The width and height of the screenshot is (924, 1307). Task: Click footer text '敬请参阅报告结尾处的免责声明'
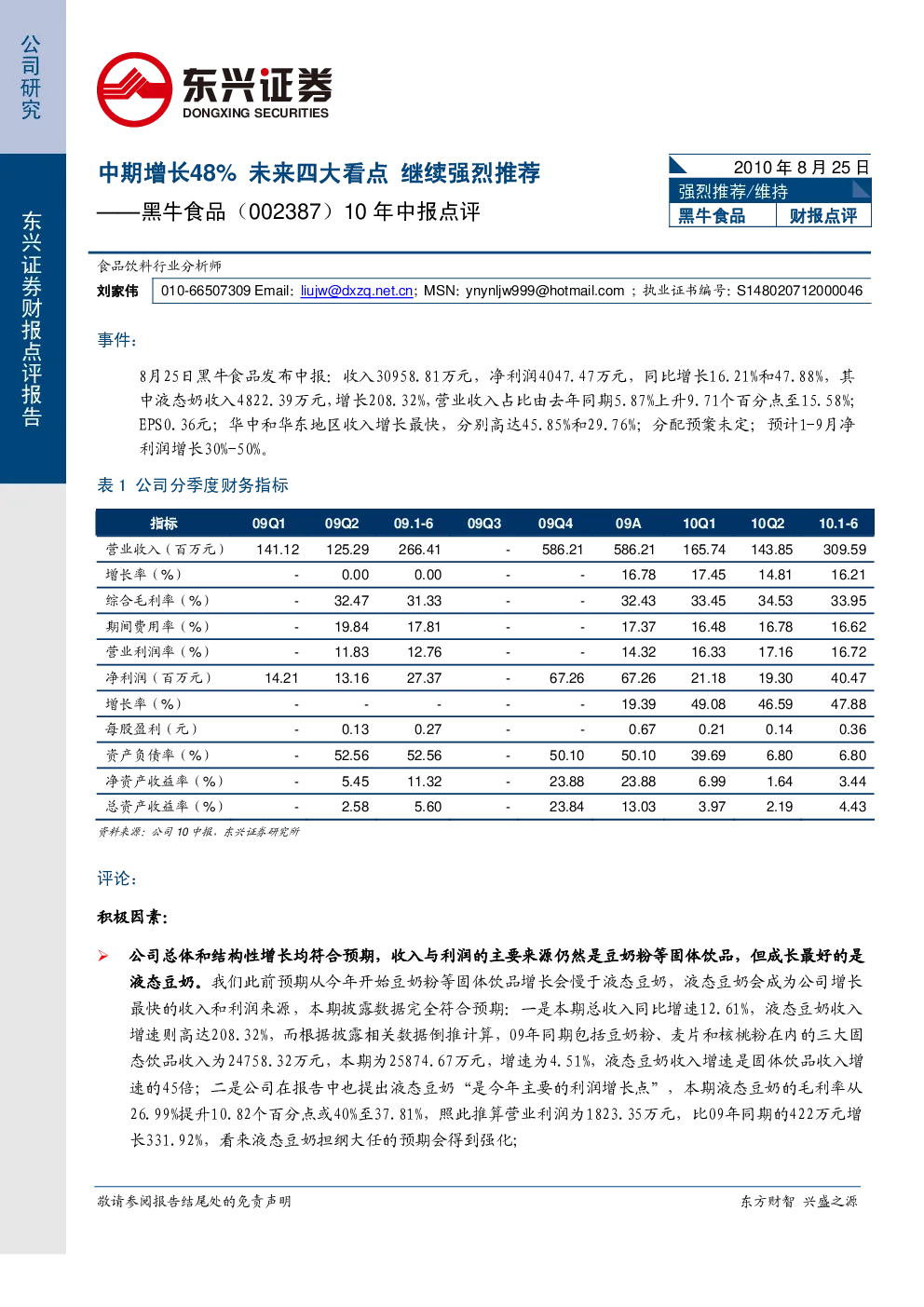click(195, 1202)
